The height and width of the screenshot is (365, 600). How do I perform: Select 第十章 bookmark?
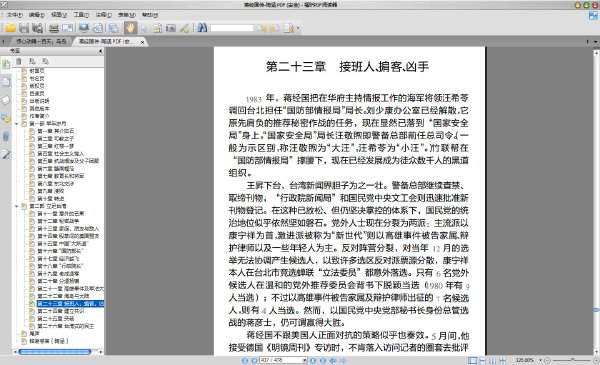51,199
